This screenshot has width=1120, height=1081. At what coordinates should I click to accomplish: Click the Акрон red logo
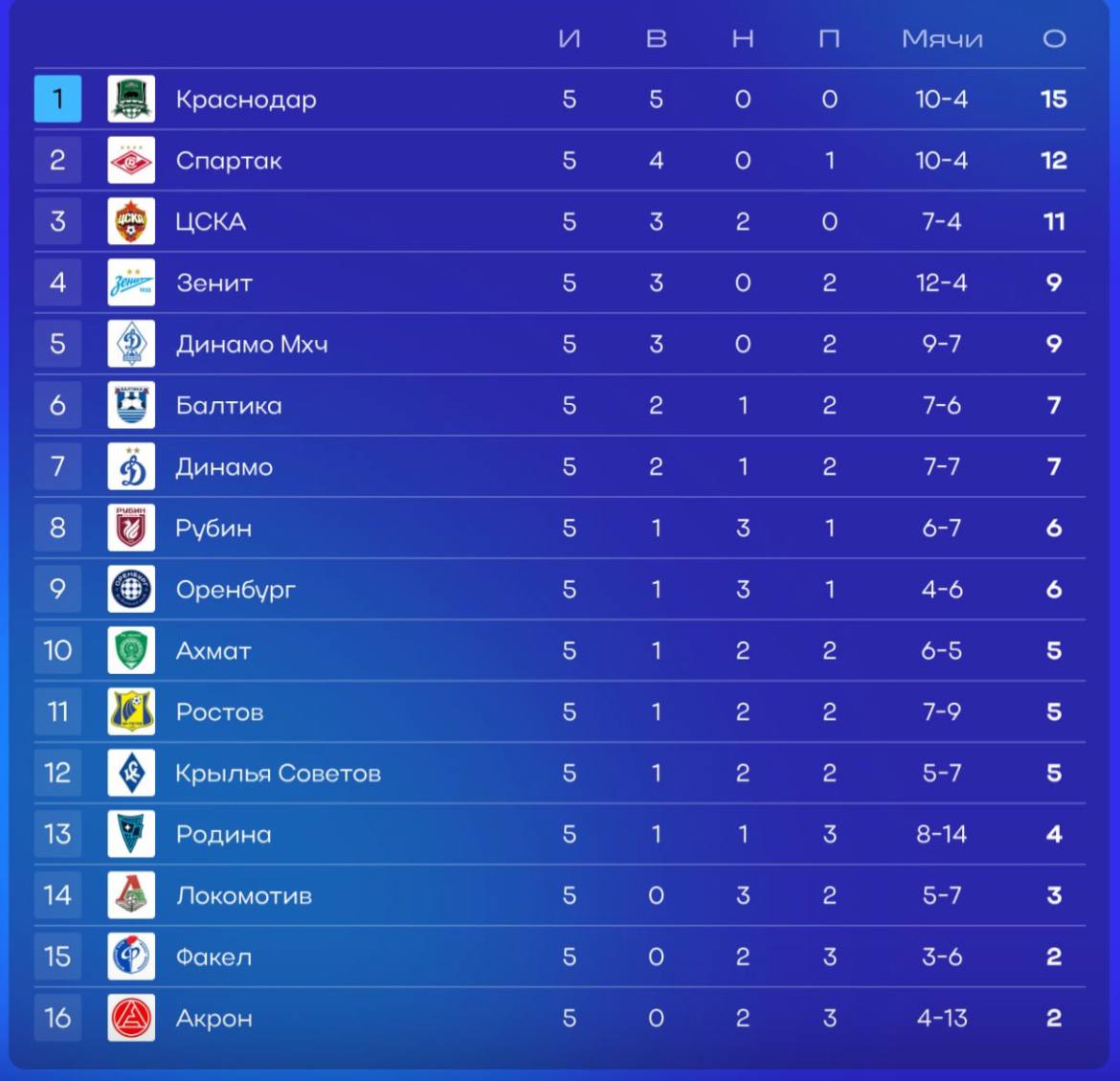(x=131, y=1018)
